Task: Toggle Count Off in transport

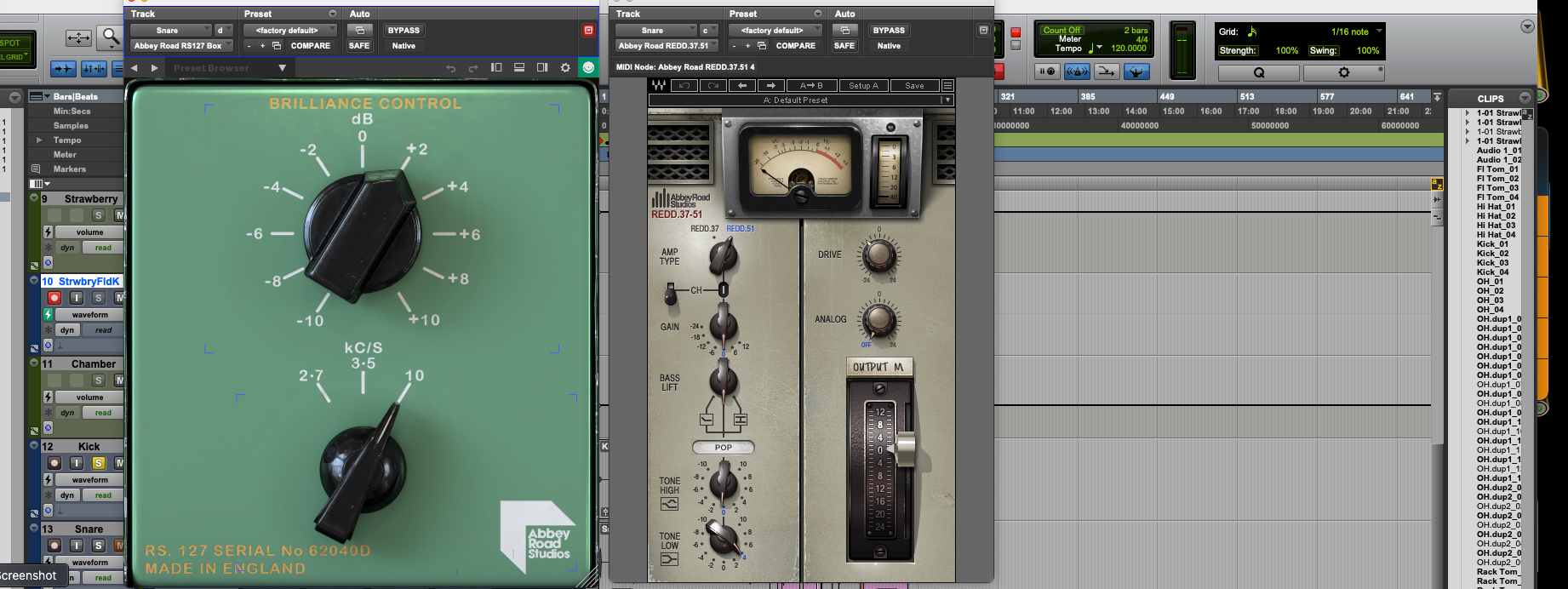Action: [1062, 30]
